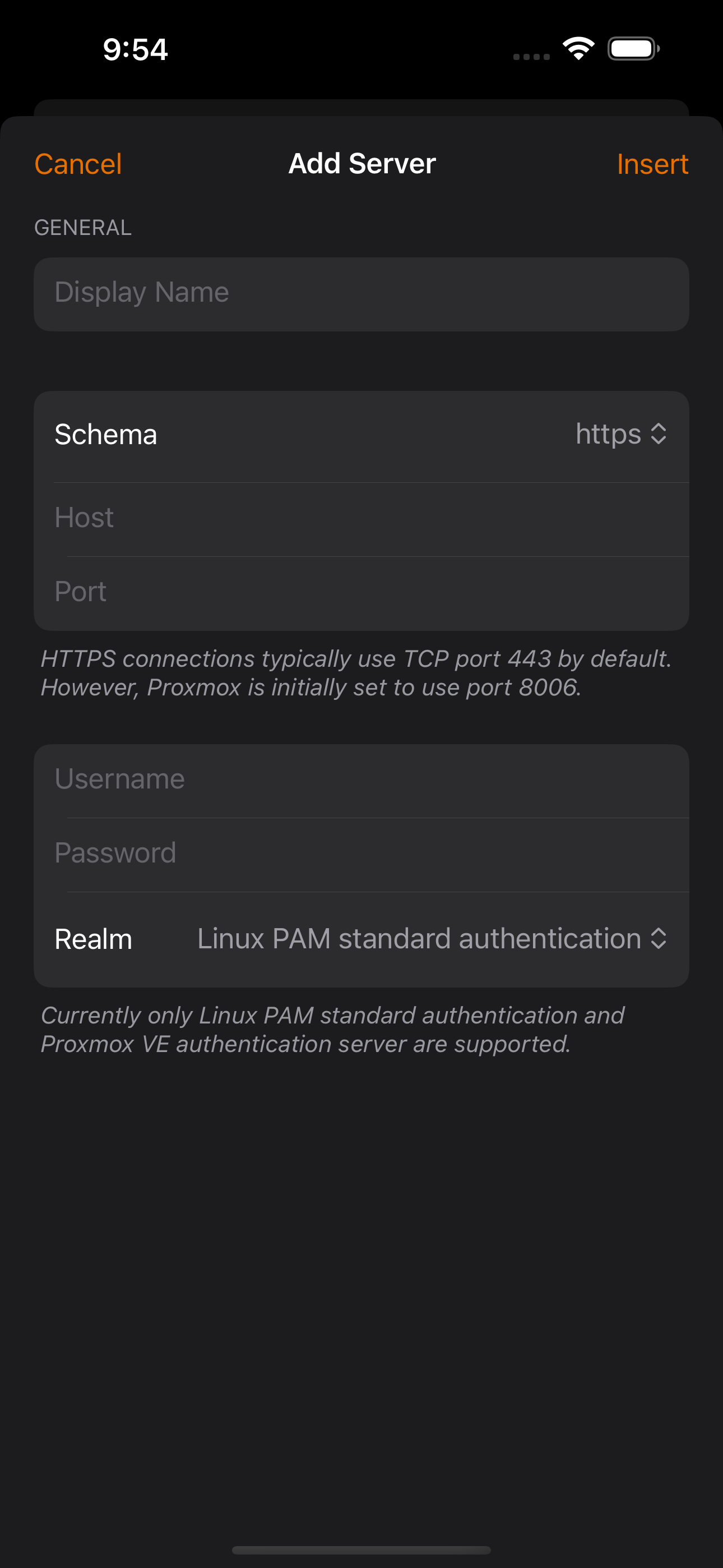
Task: Cancel adding the server
Action: tap(78, 164)
